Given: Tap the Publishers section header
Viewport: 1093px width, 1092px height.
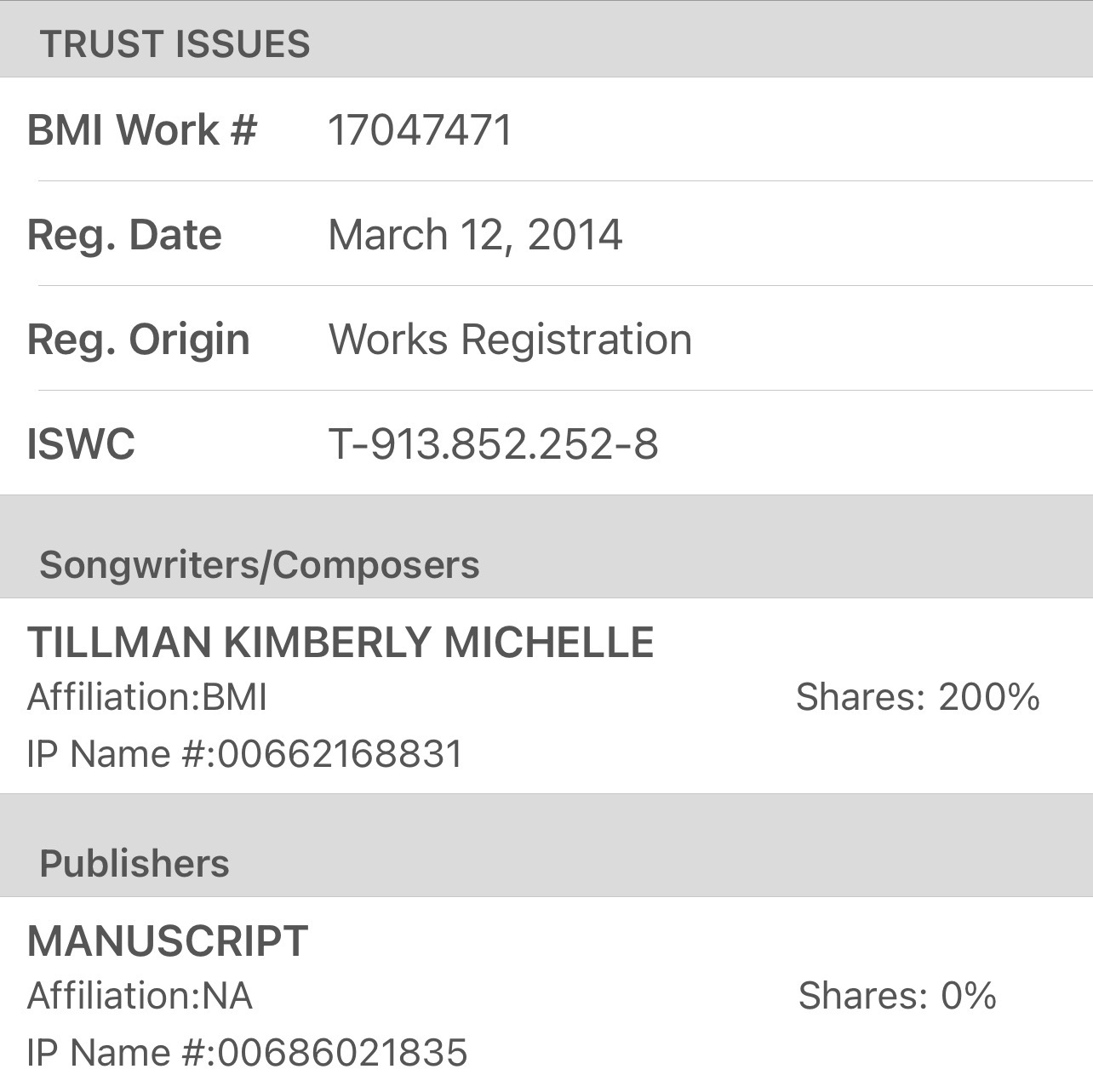Looking at the screenshot, I should click(134, 864).
